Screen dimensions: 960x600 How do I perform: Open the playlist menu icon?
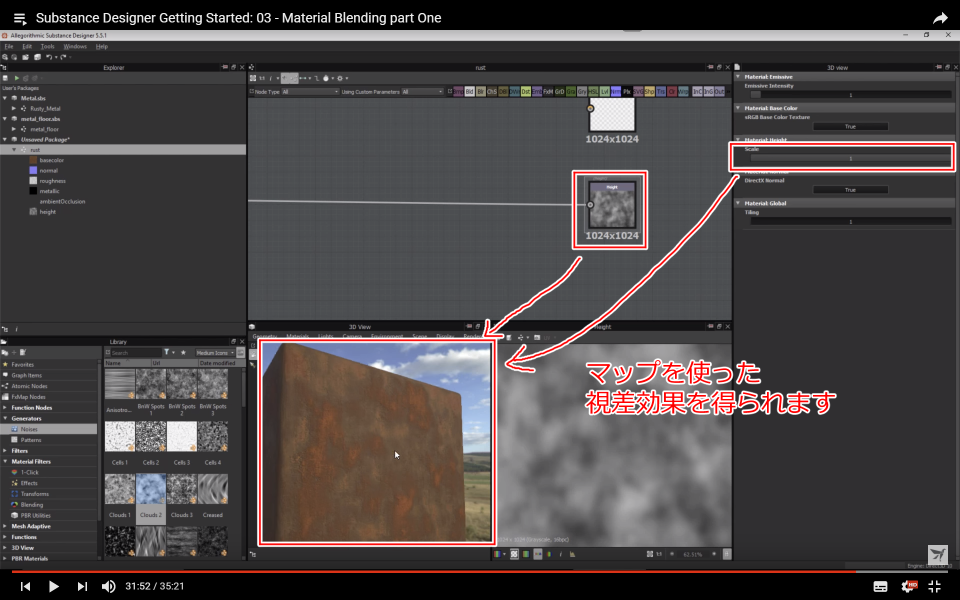[20, 18]
